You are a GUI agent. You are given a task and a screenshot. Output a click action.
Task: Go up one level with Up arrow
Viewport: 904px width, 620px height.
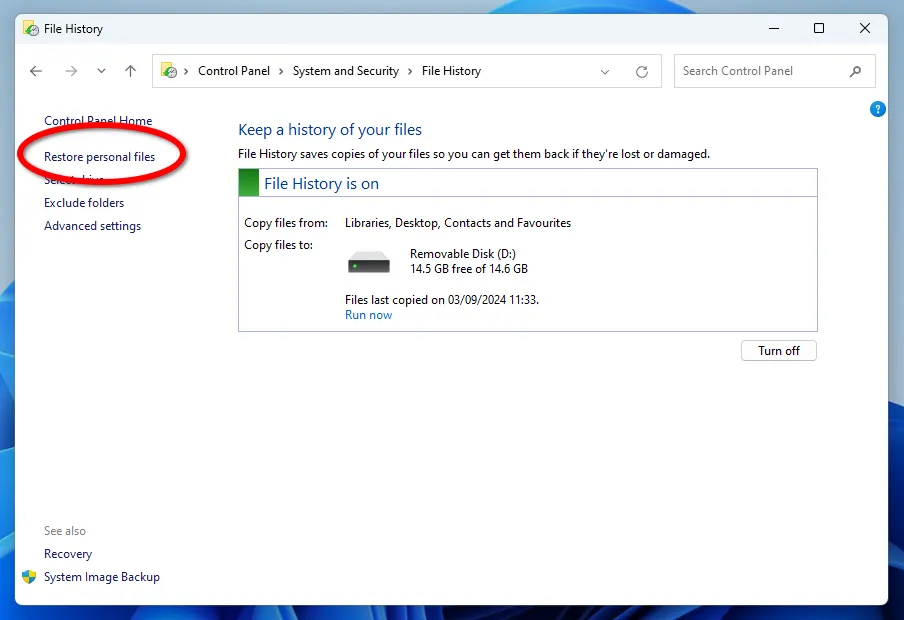(130, 71)
